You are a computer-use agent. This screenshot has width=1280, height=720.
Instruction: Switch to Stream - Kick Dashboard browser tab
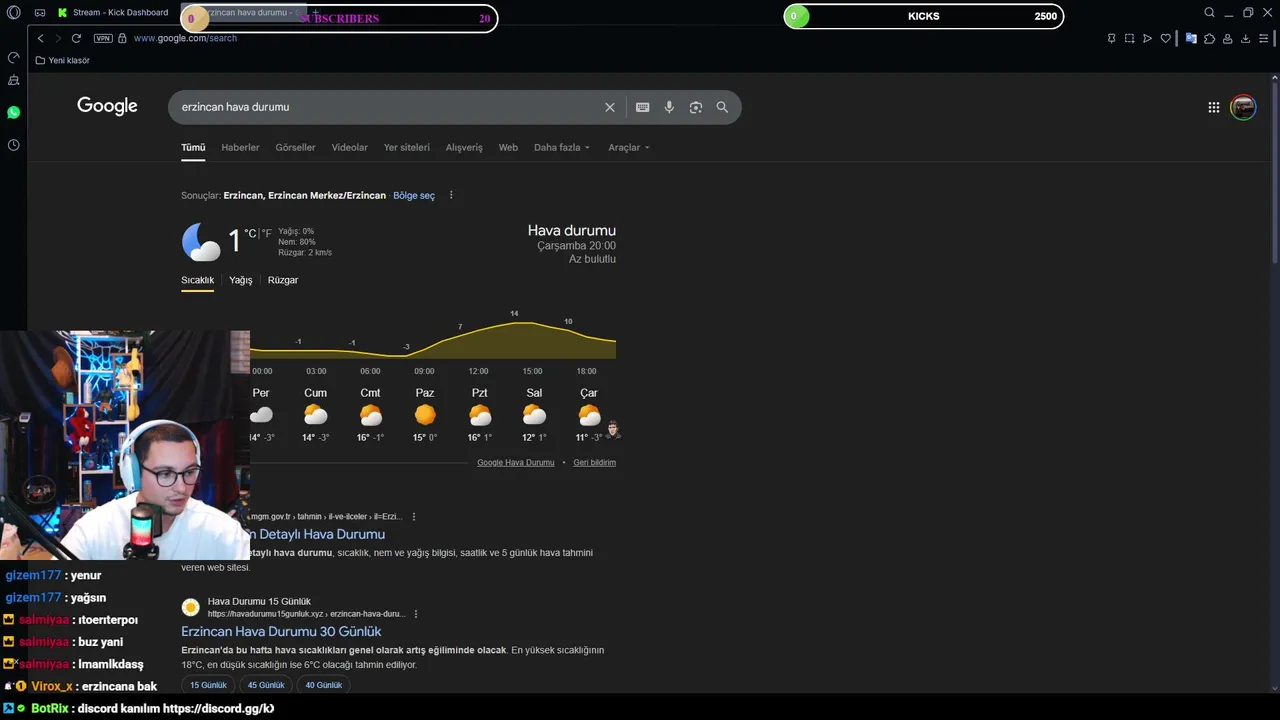(x=113, y=13)
